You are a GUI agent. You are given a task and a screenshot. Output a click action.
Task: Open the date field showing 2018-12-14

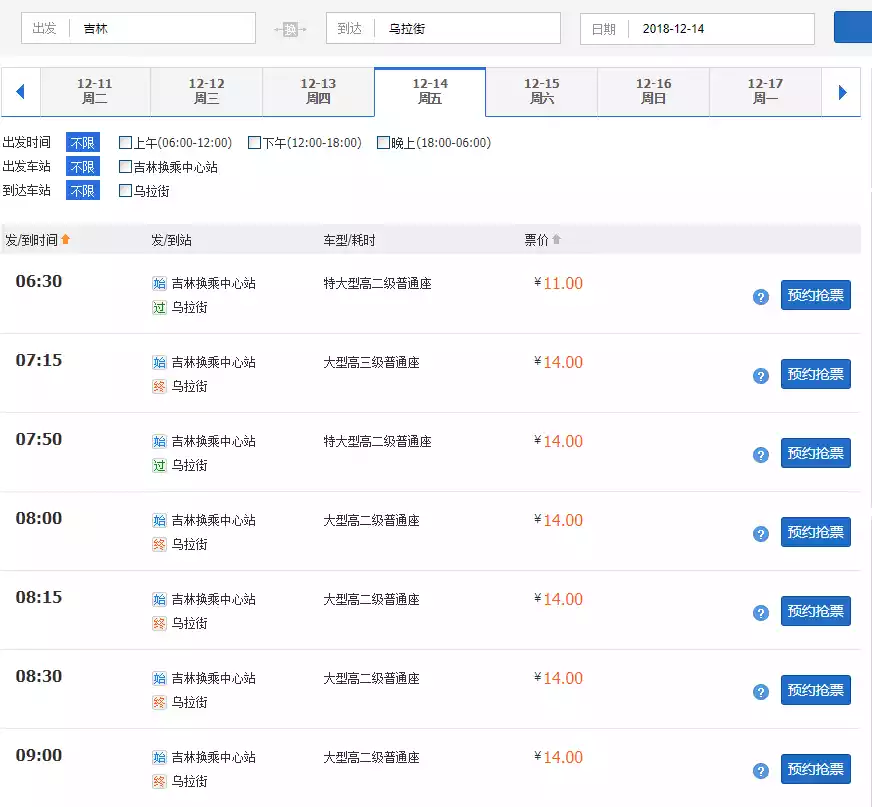tap(712, 29)
